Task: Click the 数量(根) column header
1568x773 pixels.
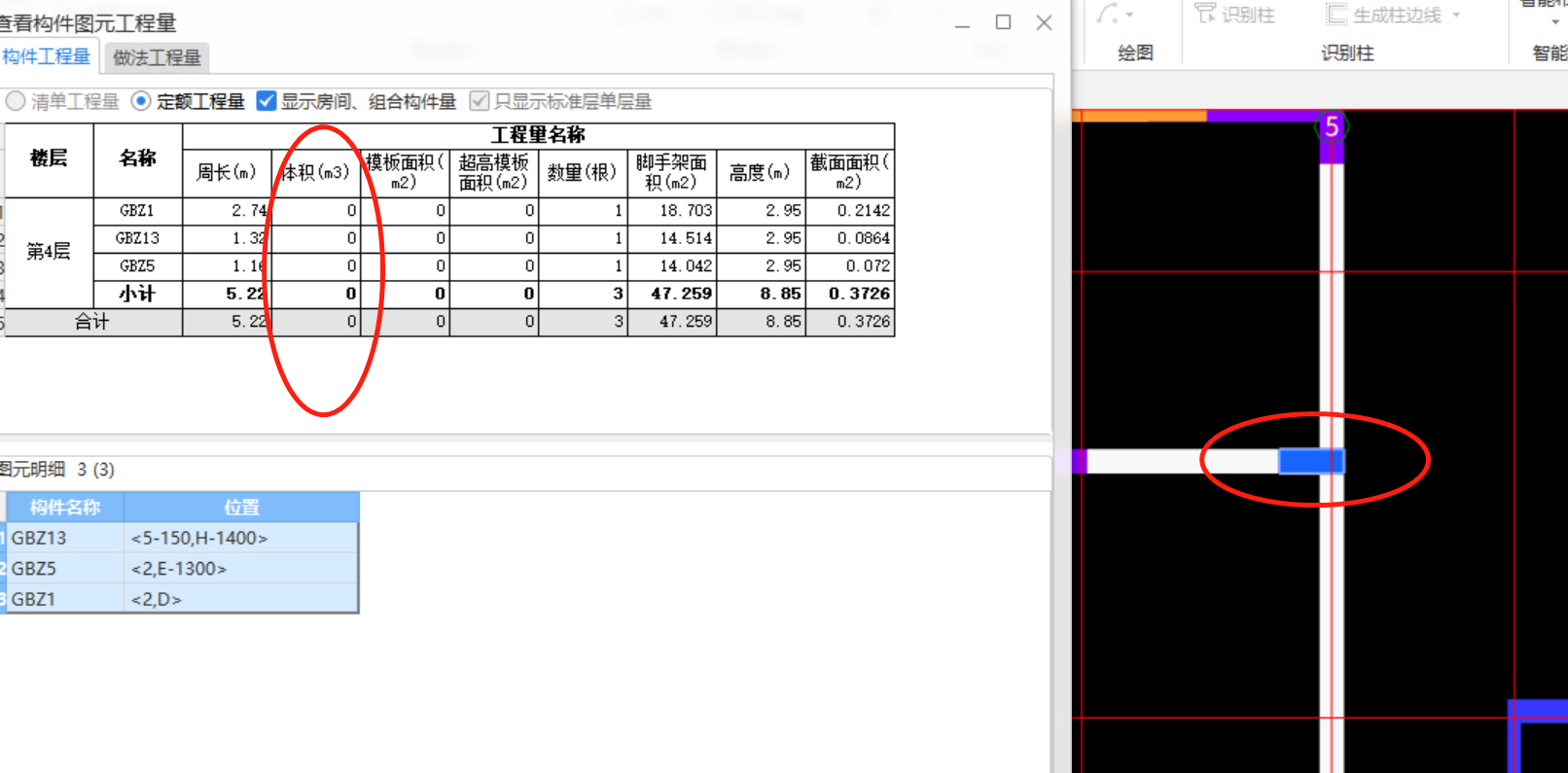Action: [x=582, y=173]
